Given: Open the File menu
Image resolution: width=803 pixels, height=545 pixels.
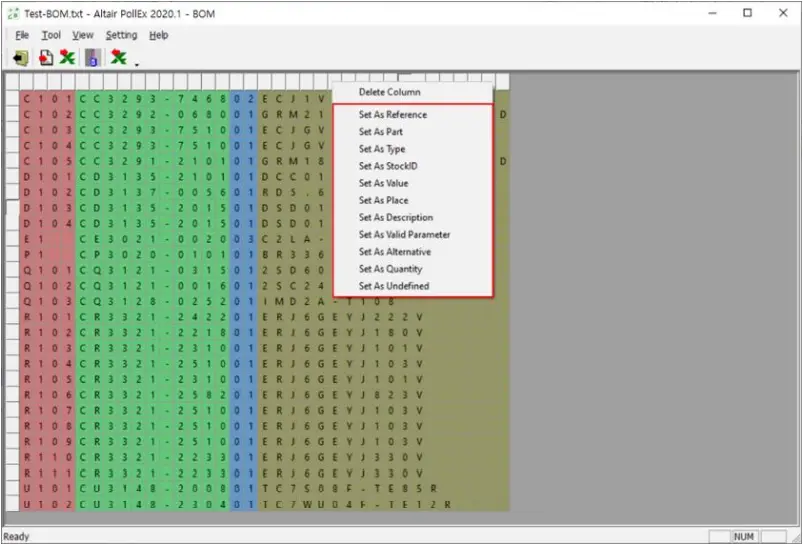Looking at the screenshot, I should coord(22,35).
